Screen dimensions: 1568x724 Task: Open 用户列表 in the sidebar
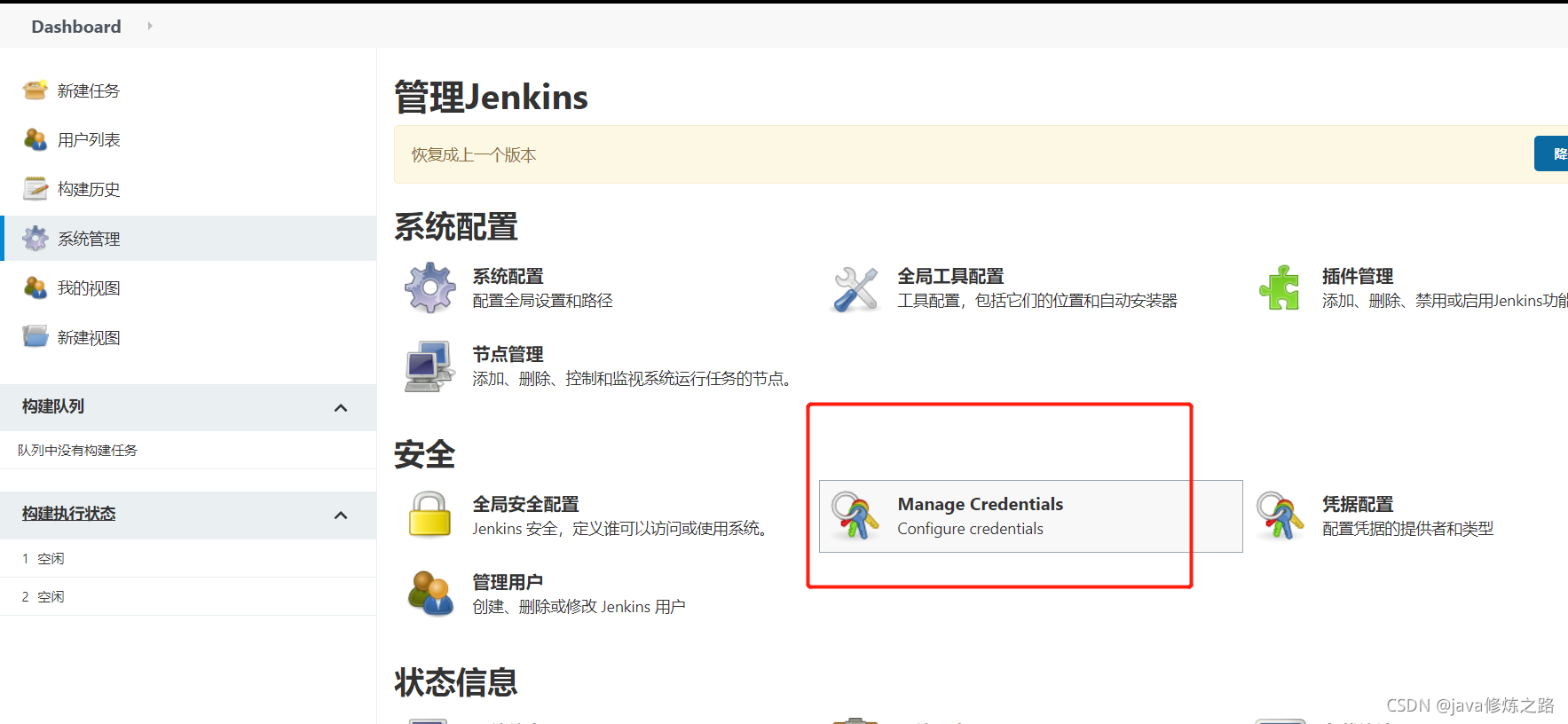click(89, 139)
